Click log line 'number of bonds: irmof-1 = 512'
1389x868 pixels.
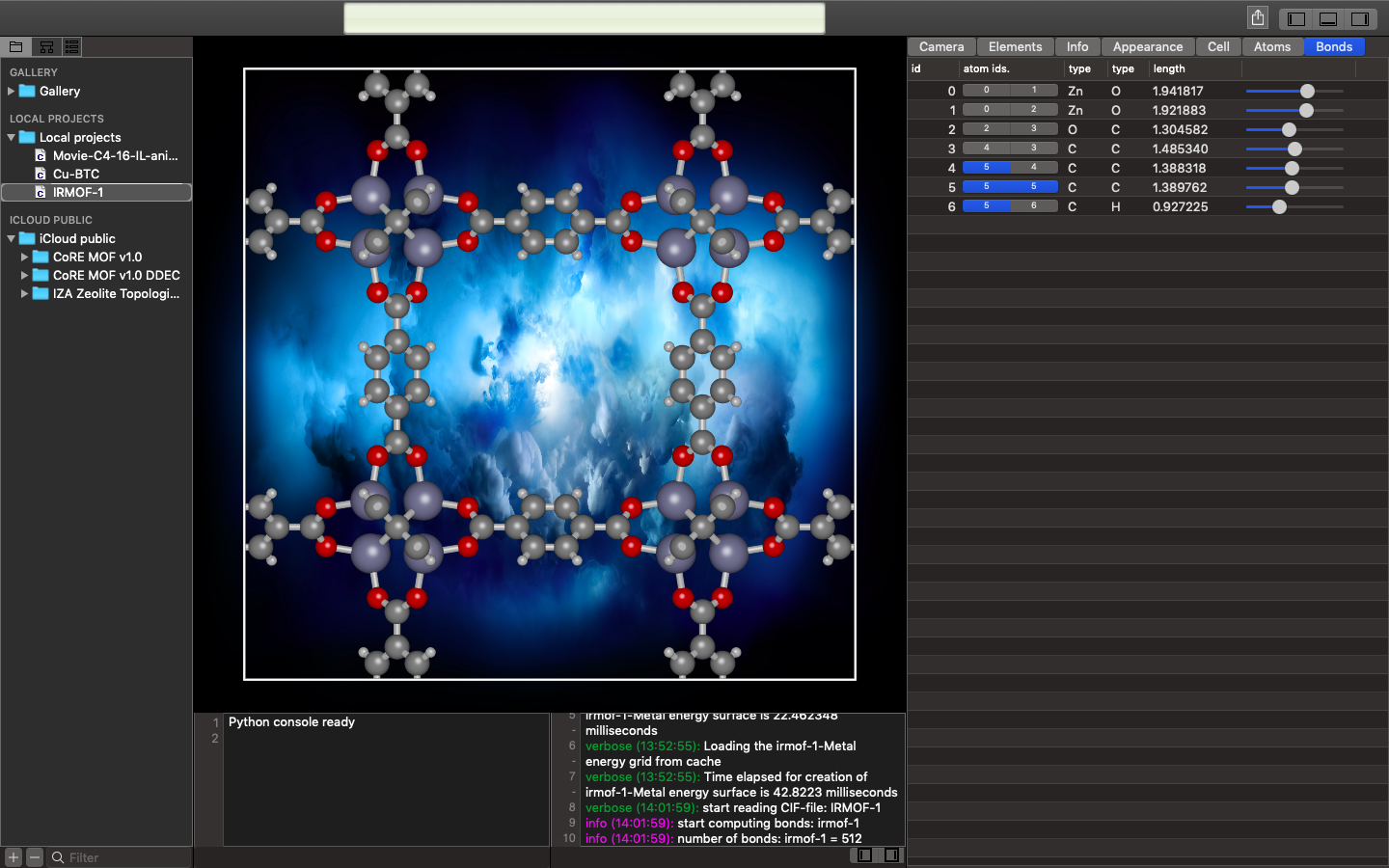770,838
